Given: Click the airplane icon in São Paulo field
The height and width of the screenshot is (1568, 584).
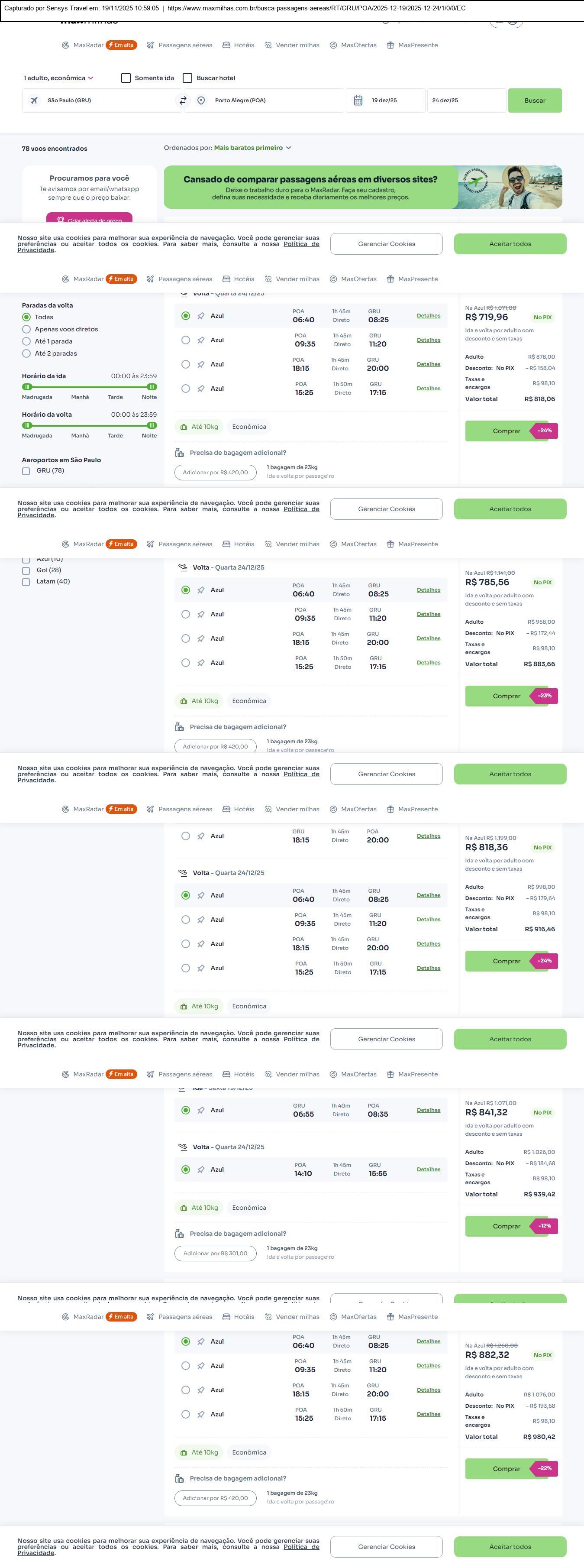Looking at the screenshot, I should pyautogui.click(x=34, y=100).
